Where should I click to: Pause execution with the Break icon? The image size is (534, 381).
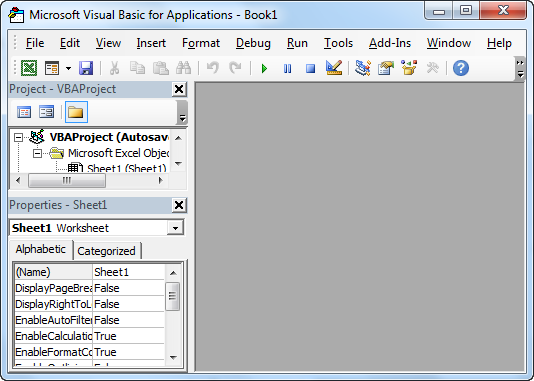(x=287, y=68)
